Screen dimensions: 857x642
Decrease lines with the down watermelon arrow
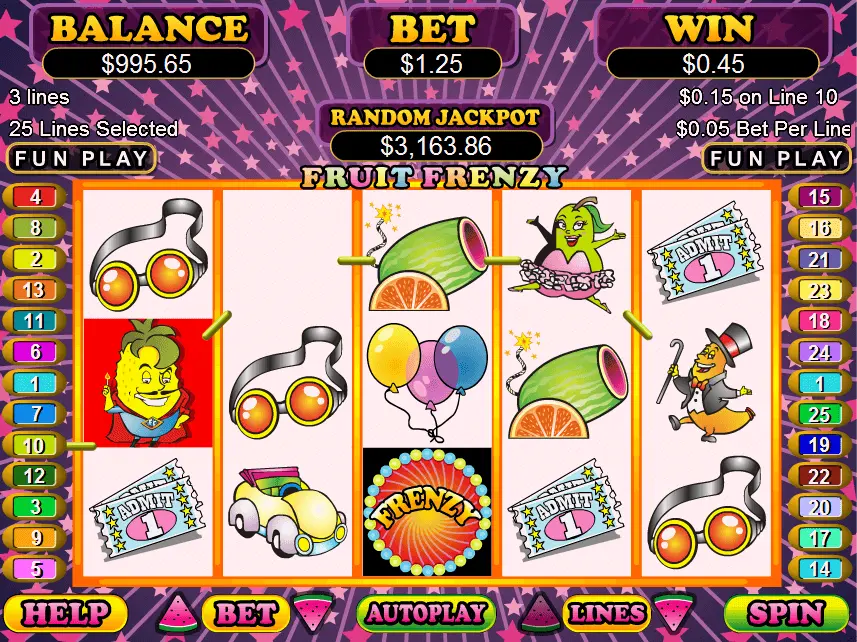[x=674, y=612]
